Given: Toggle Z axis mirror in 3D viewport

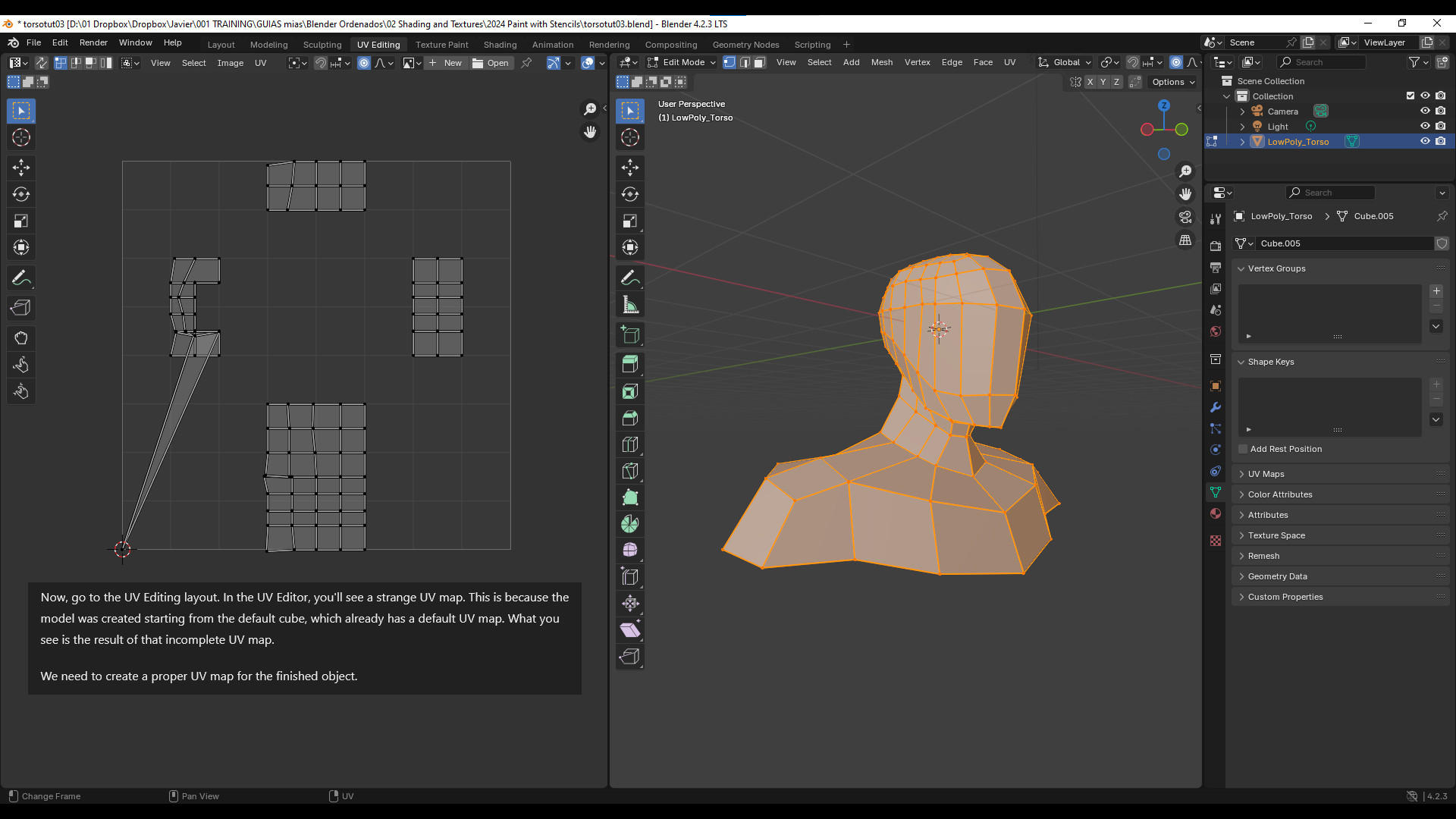Looking at the screenshot, I should [x=1116, y=82].
